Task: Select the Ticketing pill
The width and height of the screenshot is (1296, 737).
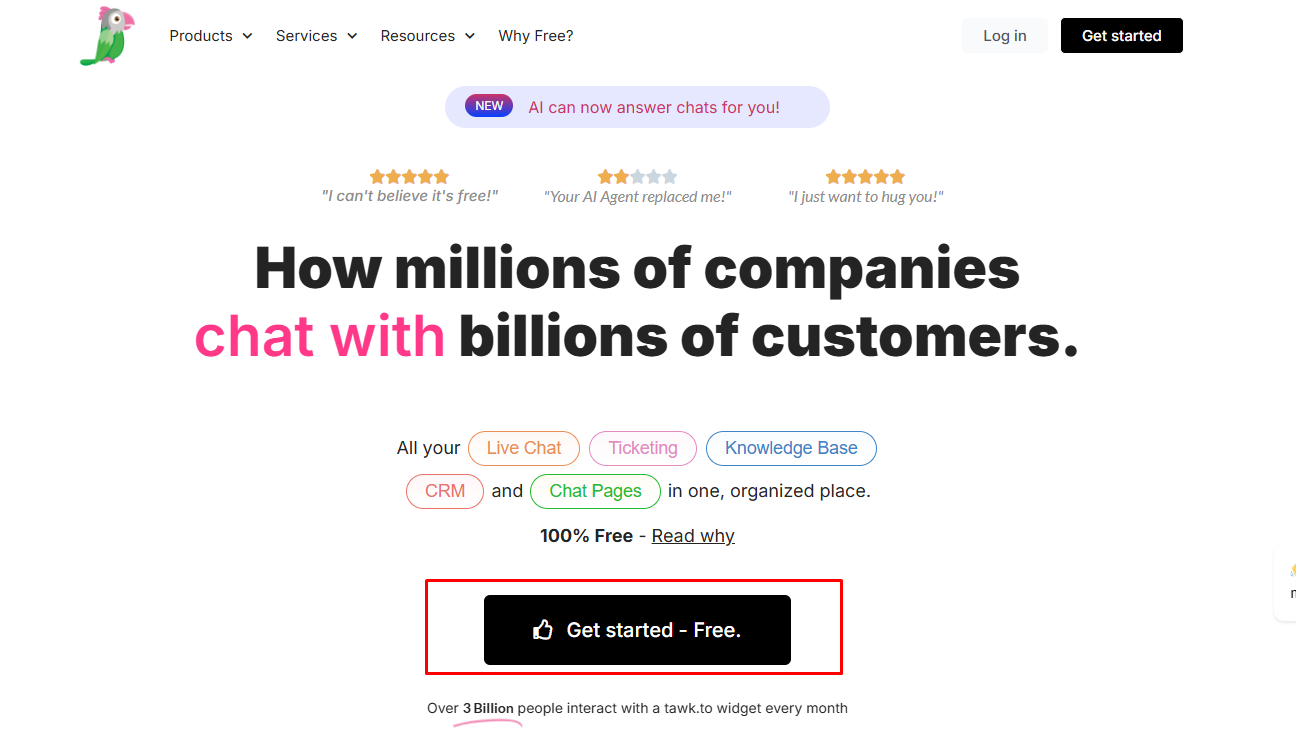Action: pos(642,448)
